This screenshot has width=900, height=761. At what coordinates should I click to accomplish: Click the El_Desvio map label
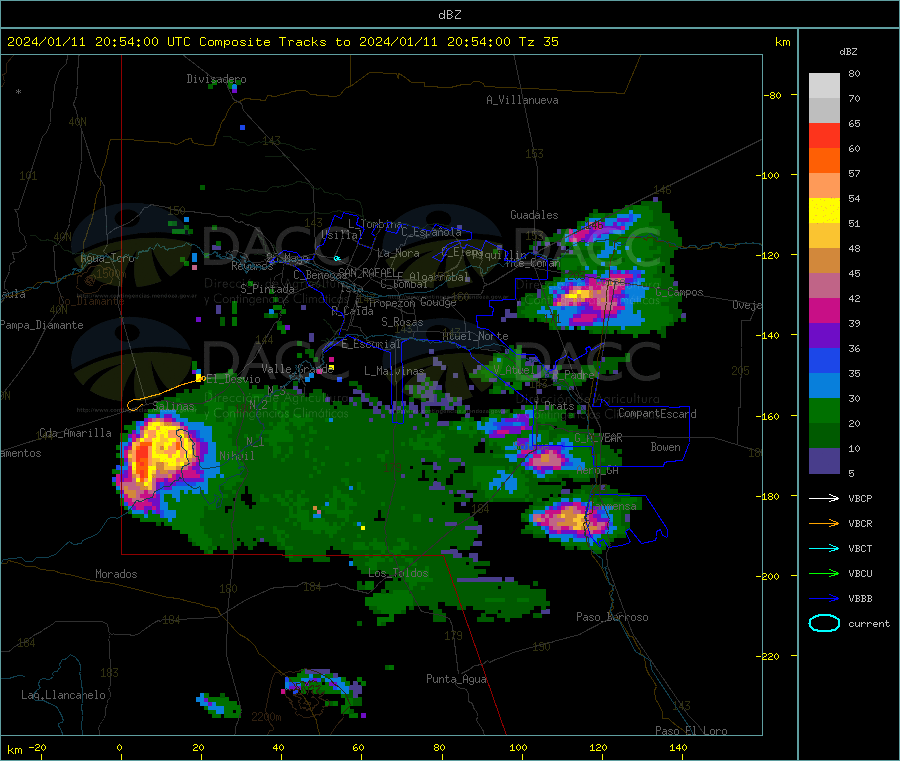point(233,379)
